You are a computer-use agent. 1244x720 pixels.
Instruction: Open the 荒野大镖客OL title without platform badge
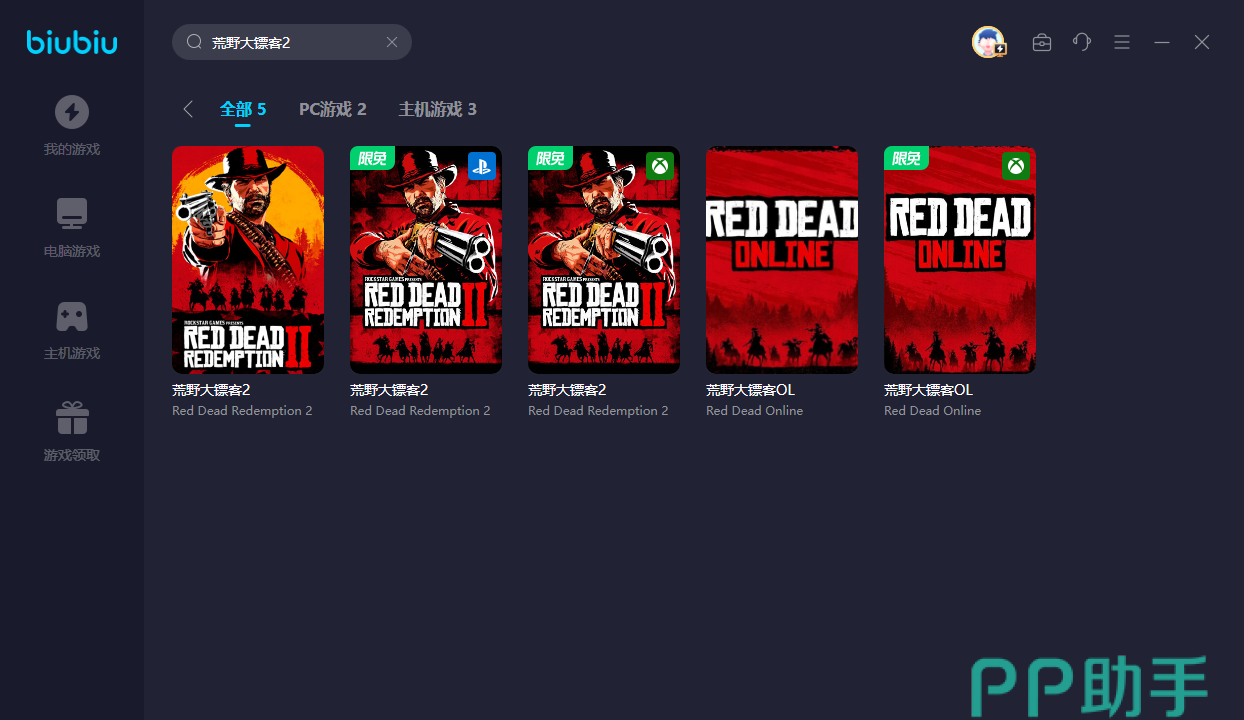click(x=750, y=390)
